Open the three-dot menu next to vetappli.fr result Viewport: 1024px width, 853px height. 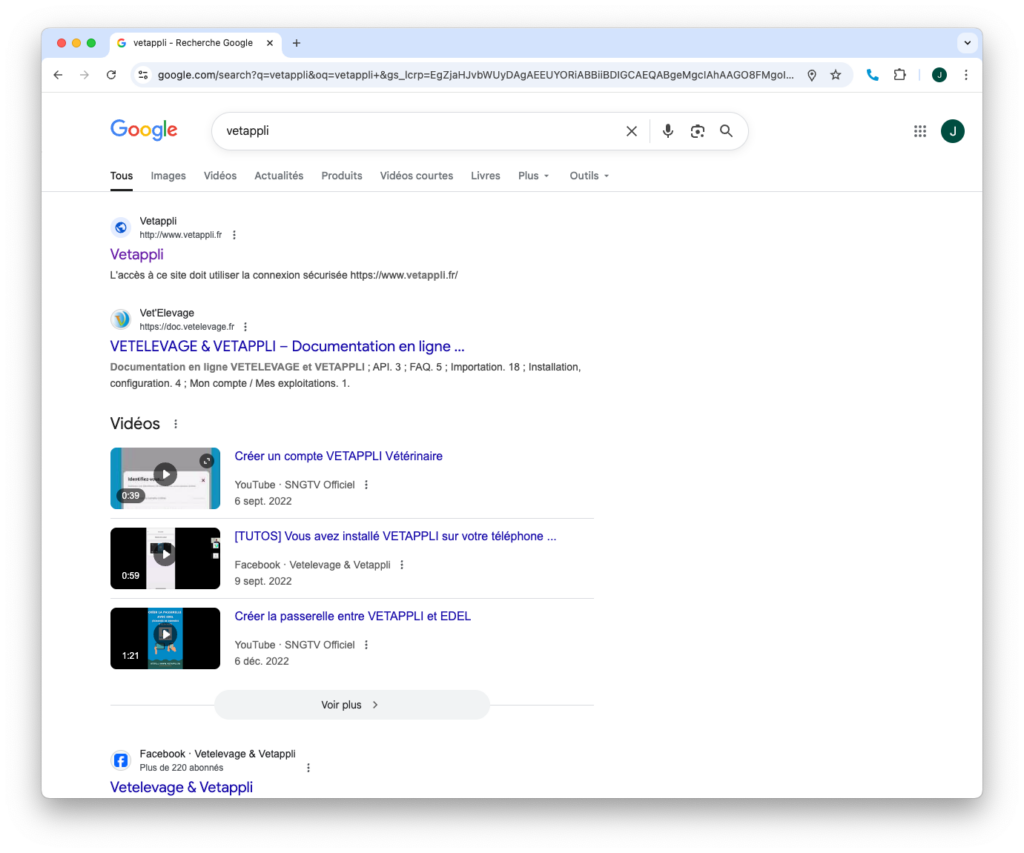[234, 235]
